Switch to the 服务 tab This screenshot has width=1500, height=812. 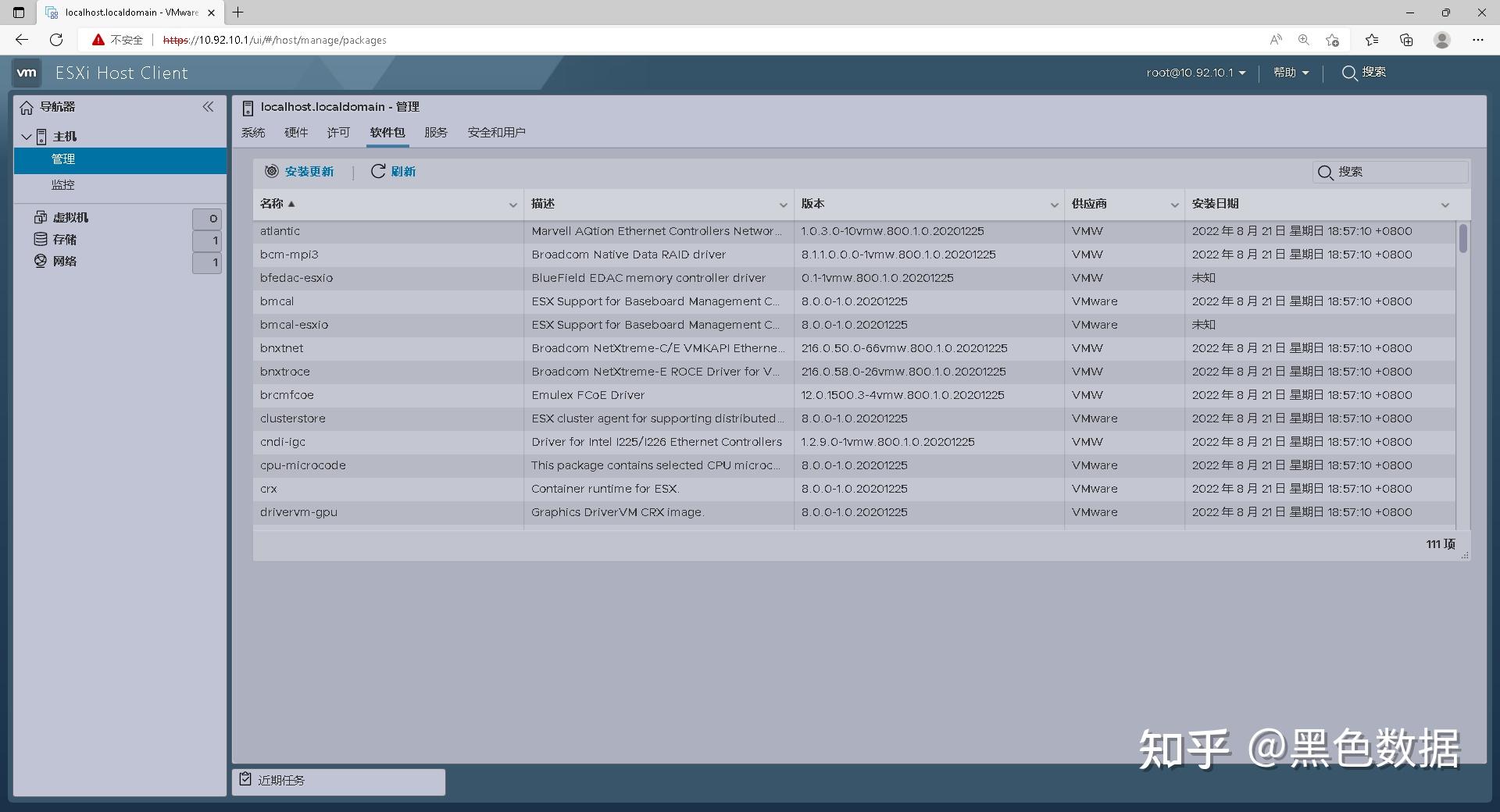click(435, 133)
